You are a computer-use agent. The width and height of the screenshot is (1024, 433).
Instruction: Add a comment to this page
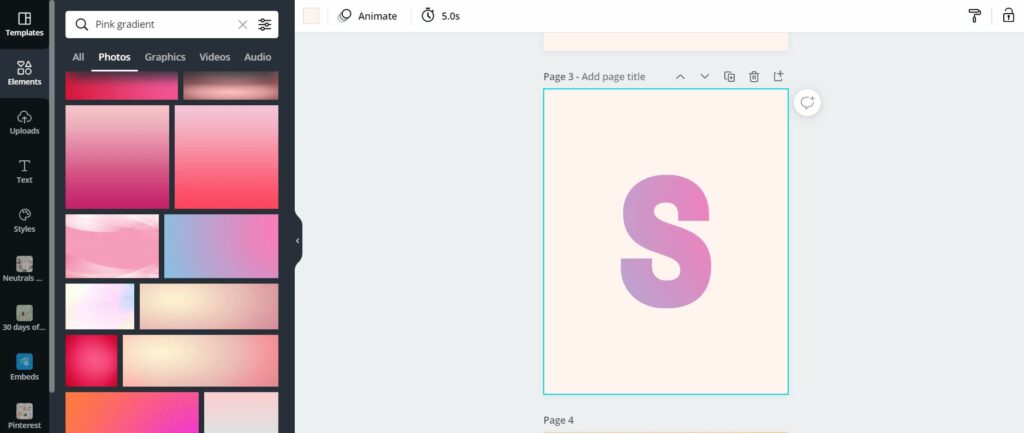click(x=807, y=103)
